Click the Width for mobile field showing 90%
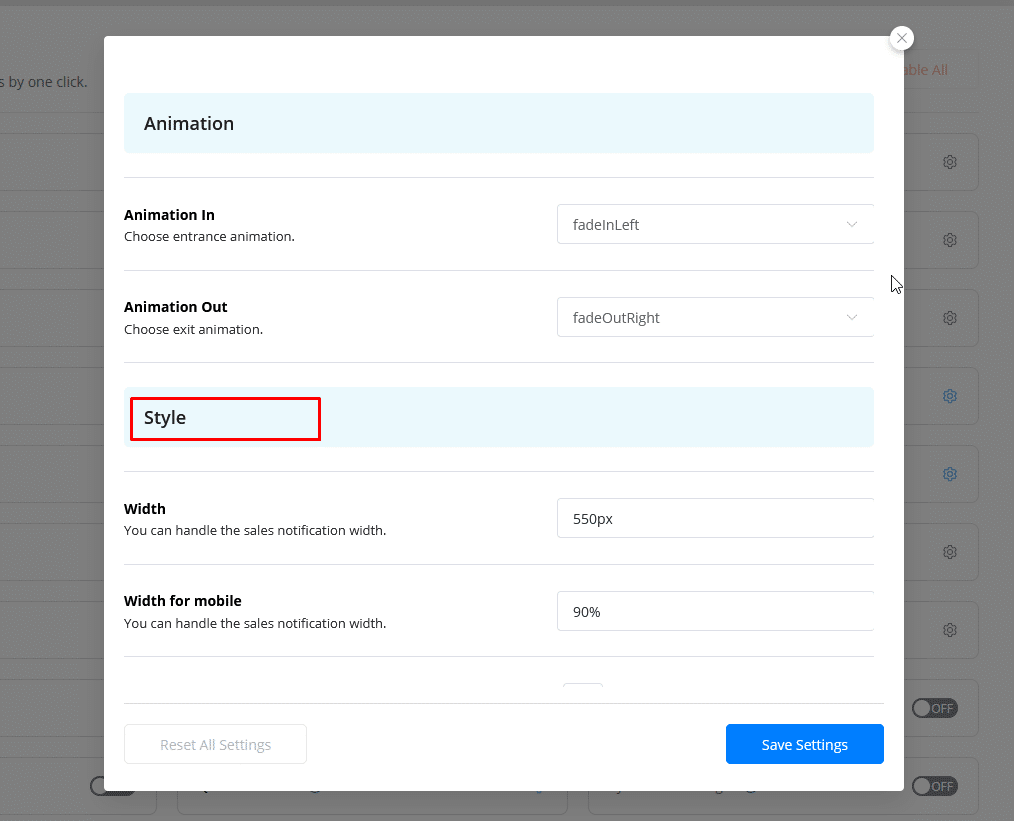Image resolution: width=1014 pixels, height=821 pixels. (715, 612)
